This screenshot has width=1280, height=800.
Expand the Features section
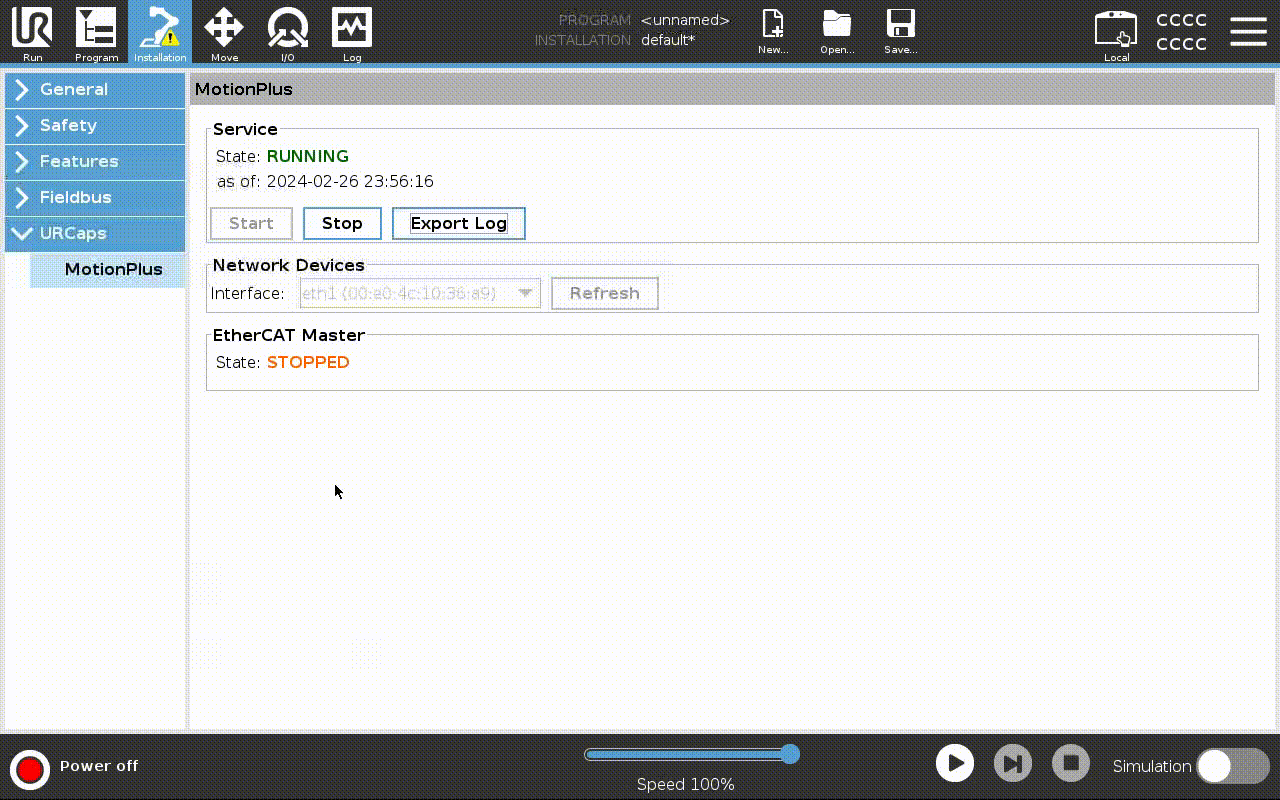[x=95, y=162]
